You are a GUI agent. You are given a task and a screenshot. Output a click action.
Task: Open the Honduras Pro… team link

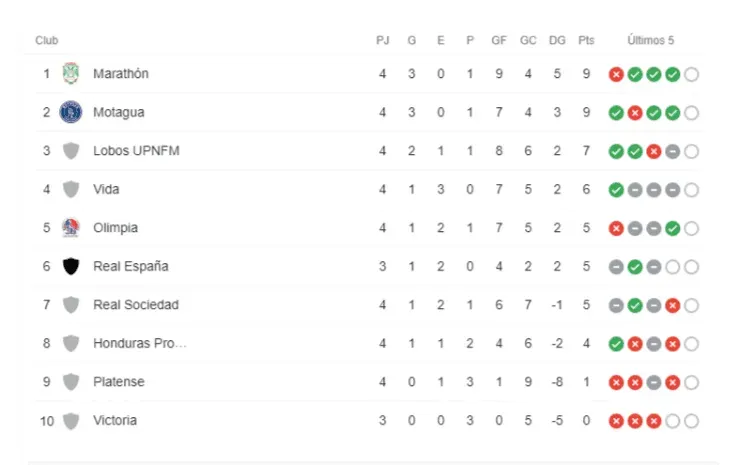coord(139,343)
